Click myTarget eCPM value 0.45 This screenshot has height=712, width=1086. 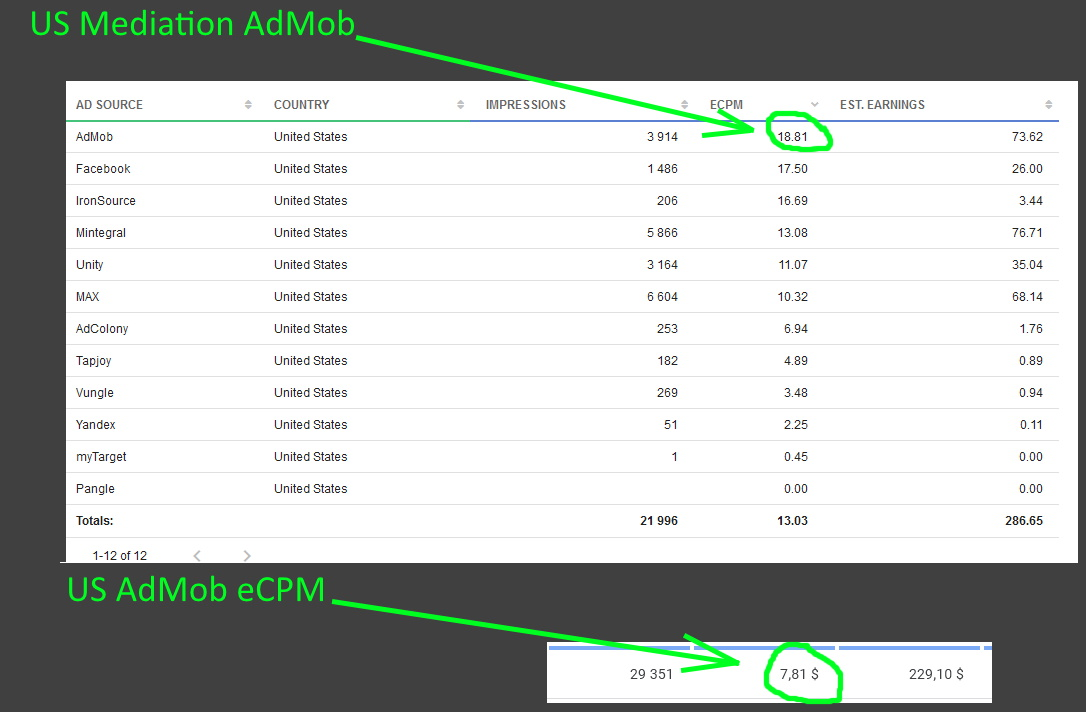tap(796, 456)
